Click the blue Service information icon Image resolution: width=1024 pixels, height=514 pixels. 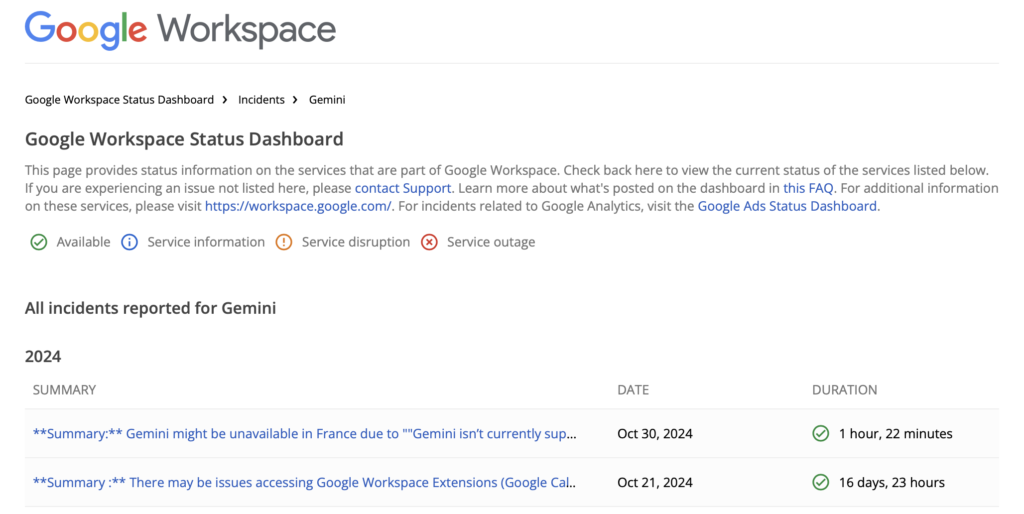tap(129, 242)
